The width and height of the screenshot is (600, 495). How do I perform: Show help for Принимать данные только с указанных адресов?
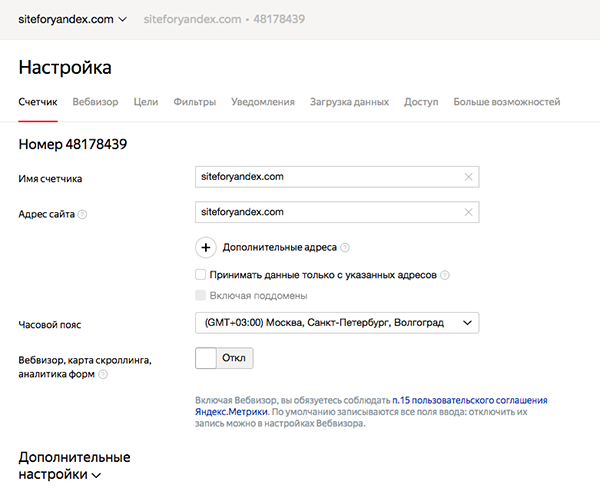point(445,275)
